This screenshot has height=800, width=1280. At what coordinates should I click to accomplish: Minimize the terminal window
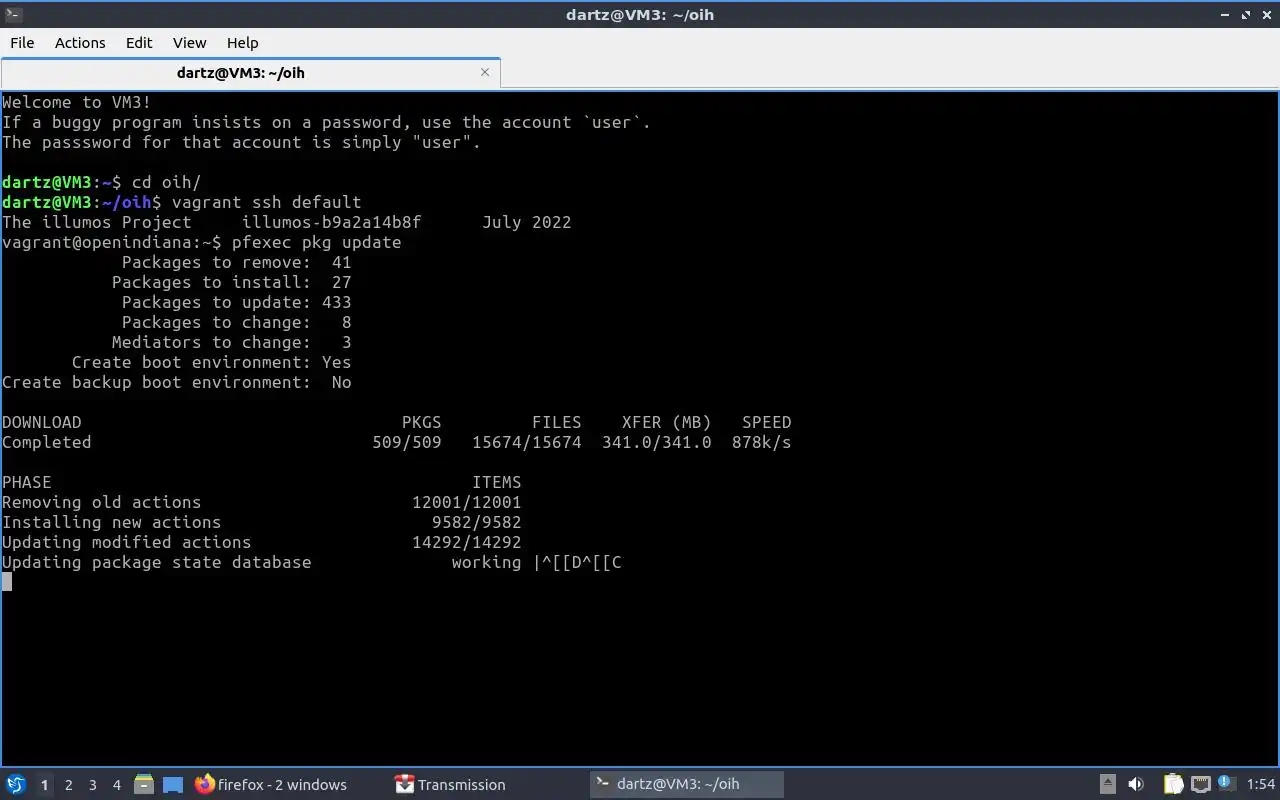(1226, 15)
